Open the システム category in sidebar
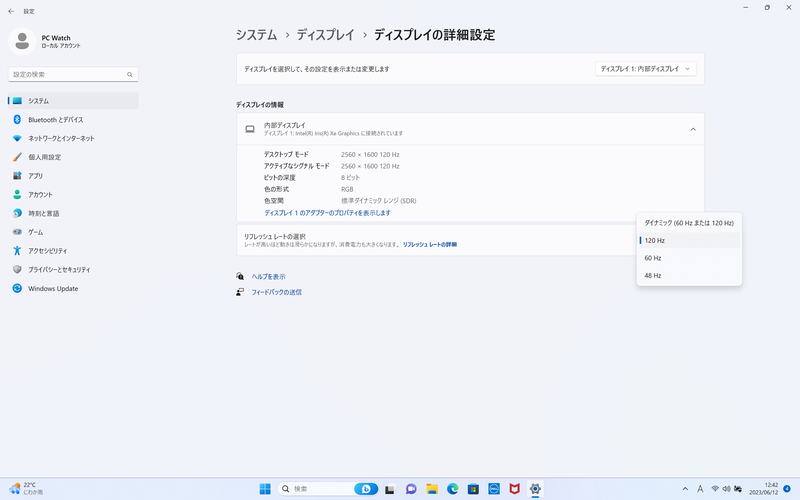 [x=73, y=101]
